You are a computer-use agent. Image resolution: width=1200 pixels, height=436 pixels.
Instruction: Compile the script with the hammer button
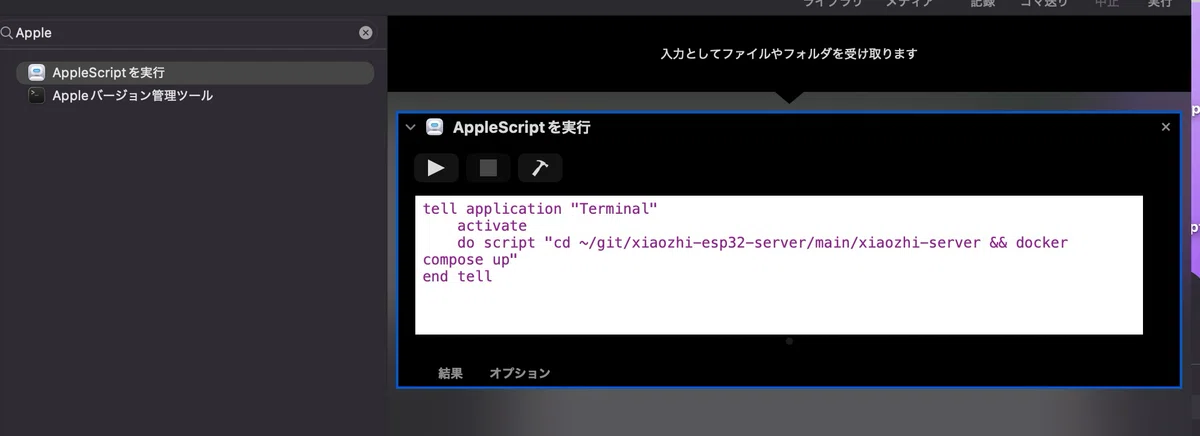click(540, 168)
